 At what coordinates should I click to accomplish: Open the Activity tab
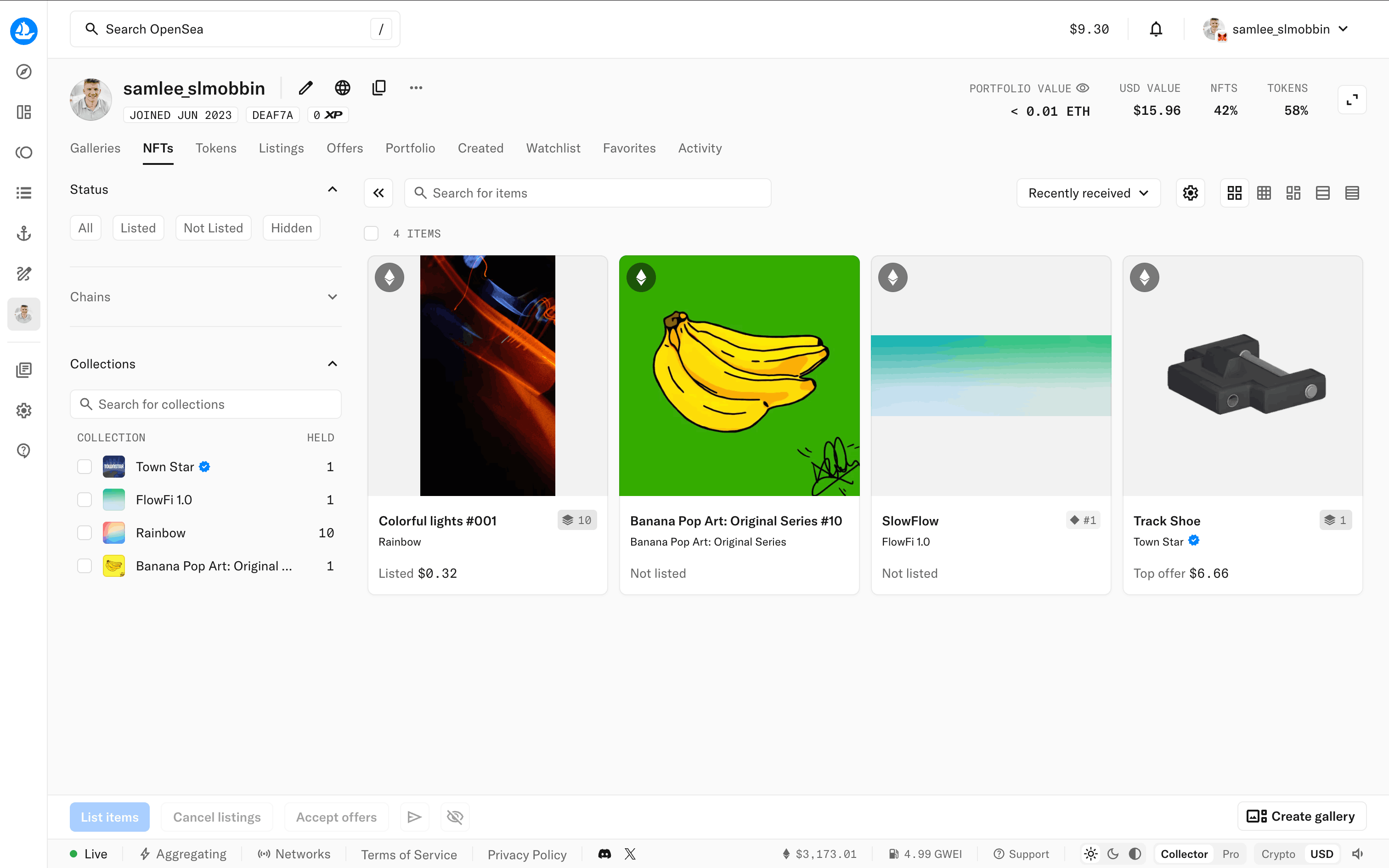700,148
